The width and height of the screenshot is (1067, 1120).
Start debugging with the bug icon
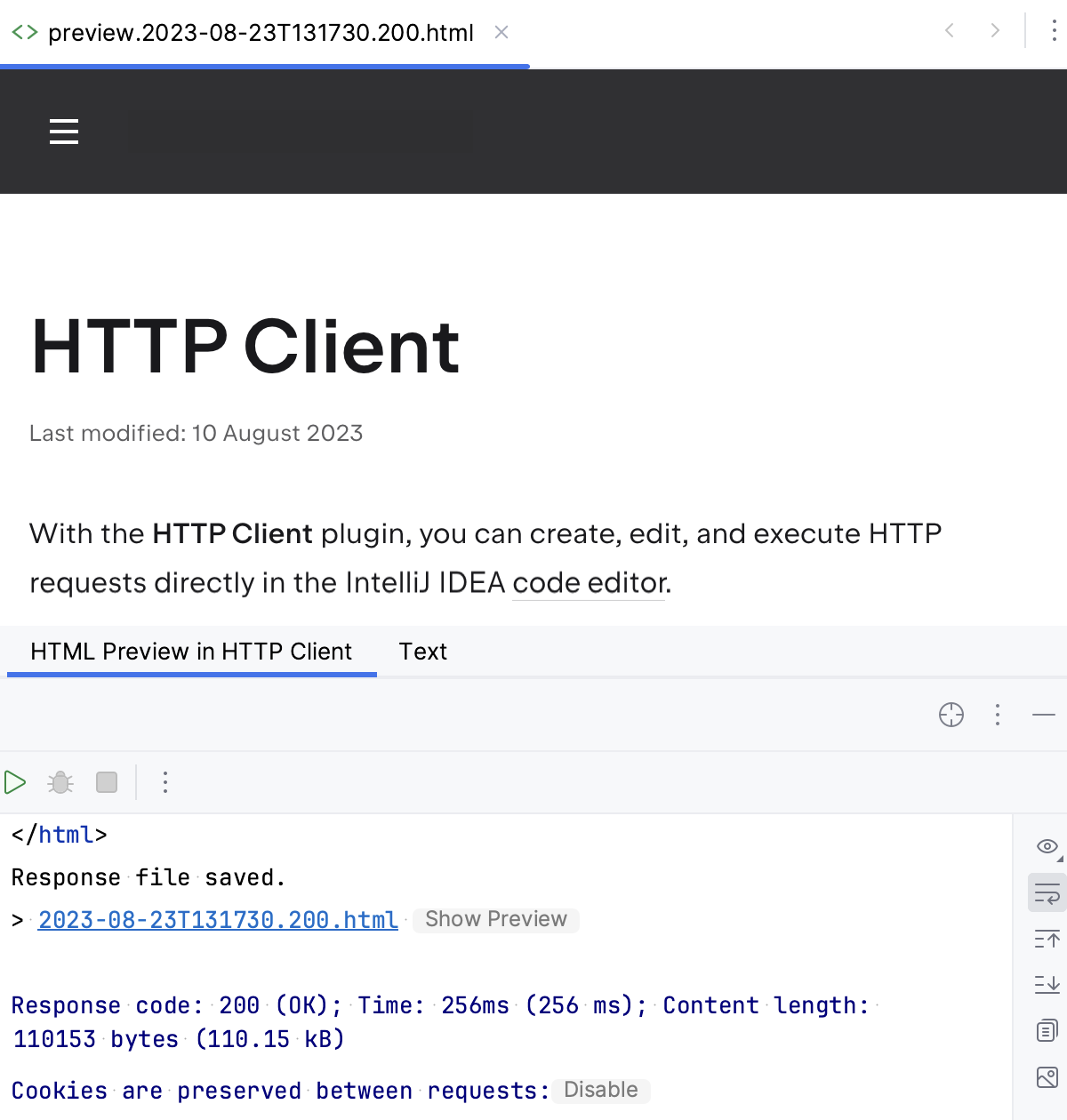pyautogui.click(x=60, y=783)
